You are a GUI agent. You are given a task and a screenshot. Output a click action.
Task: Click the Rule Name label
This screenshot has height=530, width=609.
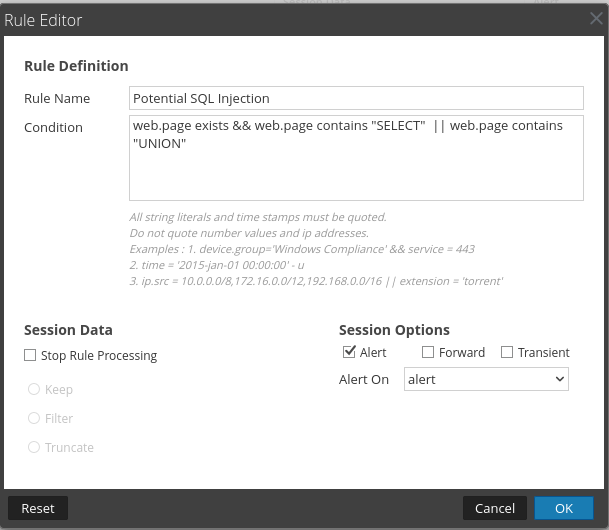(x=57, y=98)
